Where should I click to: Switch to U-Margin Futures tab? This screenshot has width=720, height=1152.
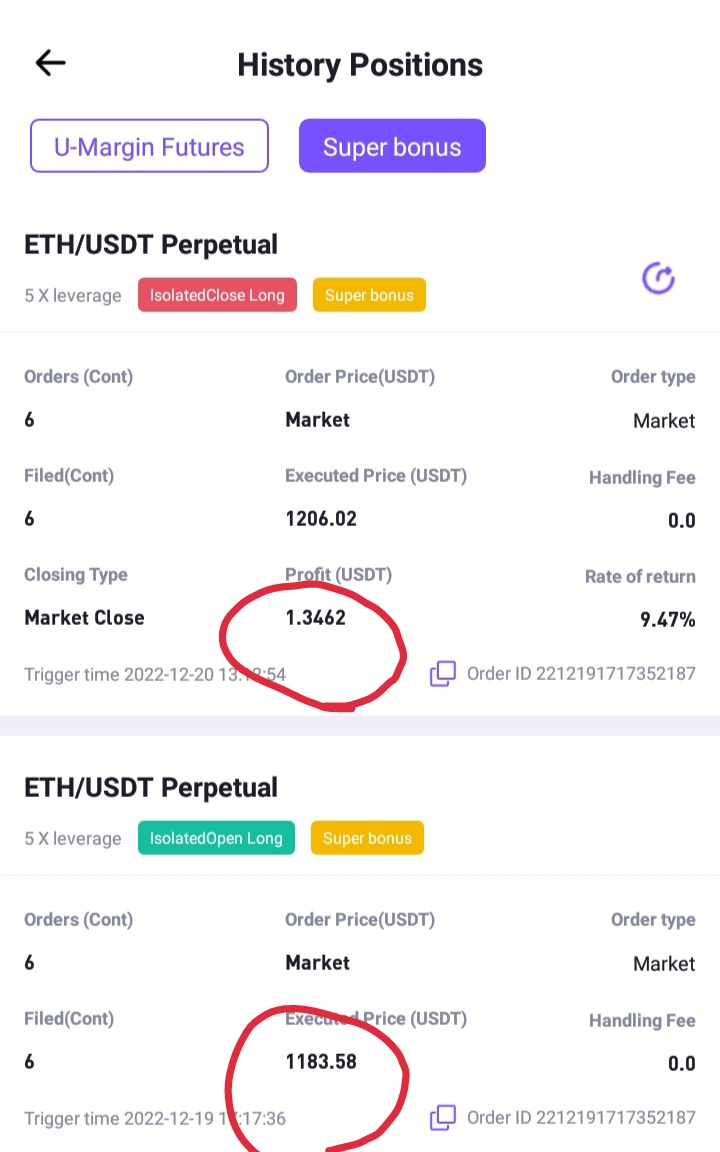click(149, 146)
